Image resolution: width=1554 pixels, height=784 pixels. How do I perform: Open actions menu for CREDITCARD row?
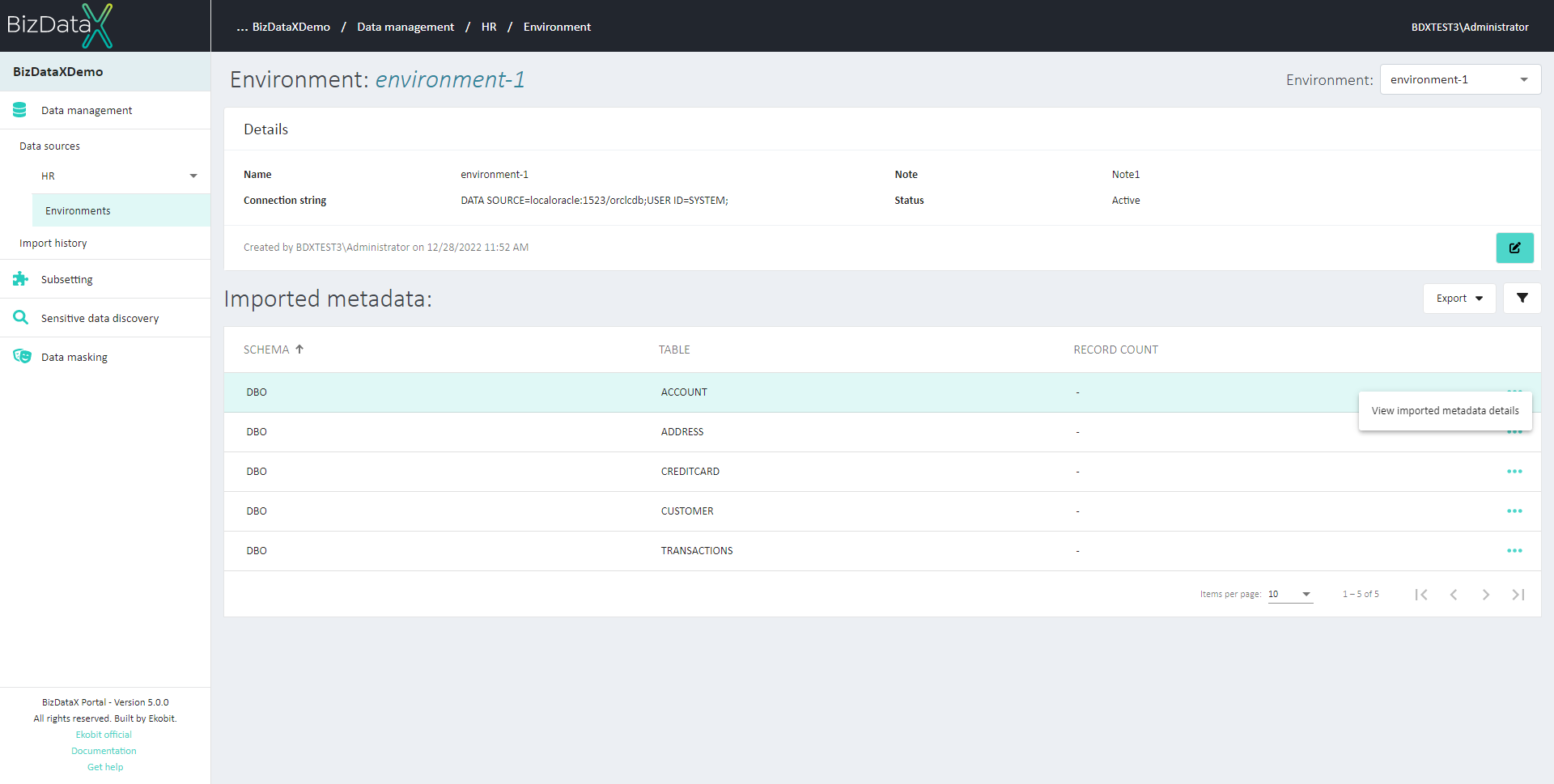coord(1514,472)
